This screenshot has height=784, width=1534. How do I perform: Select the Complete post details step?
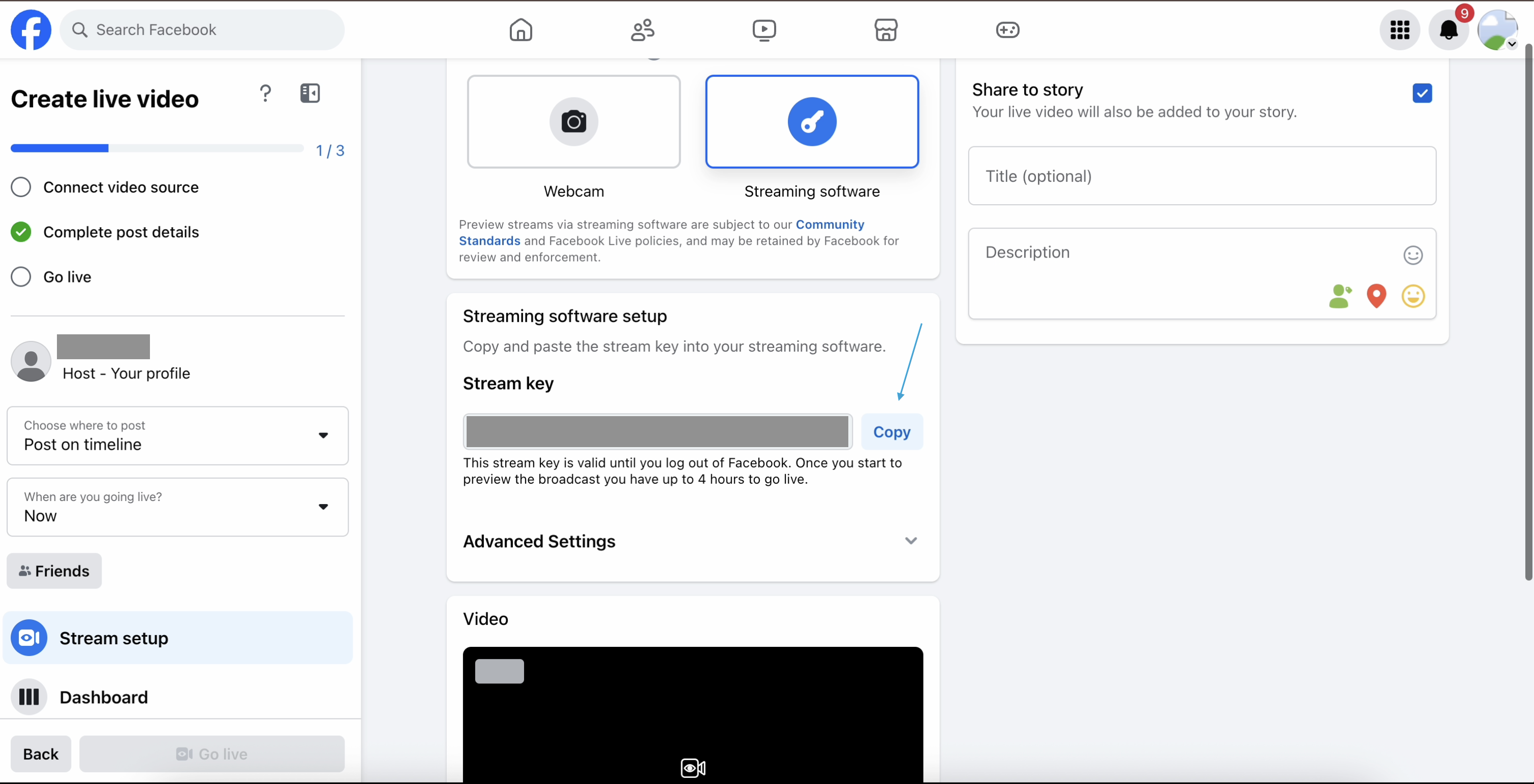pyautogui.click(x=105, y=232)
